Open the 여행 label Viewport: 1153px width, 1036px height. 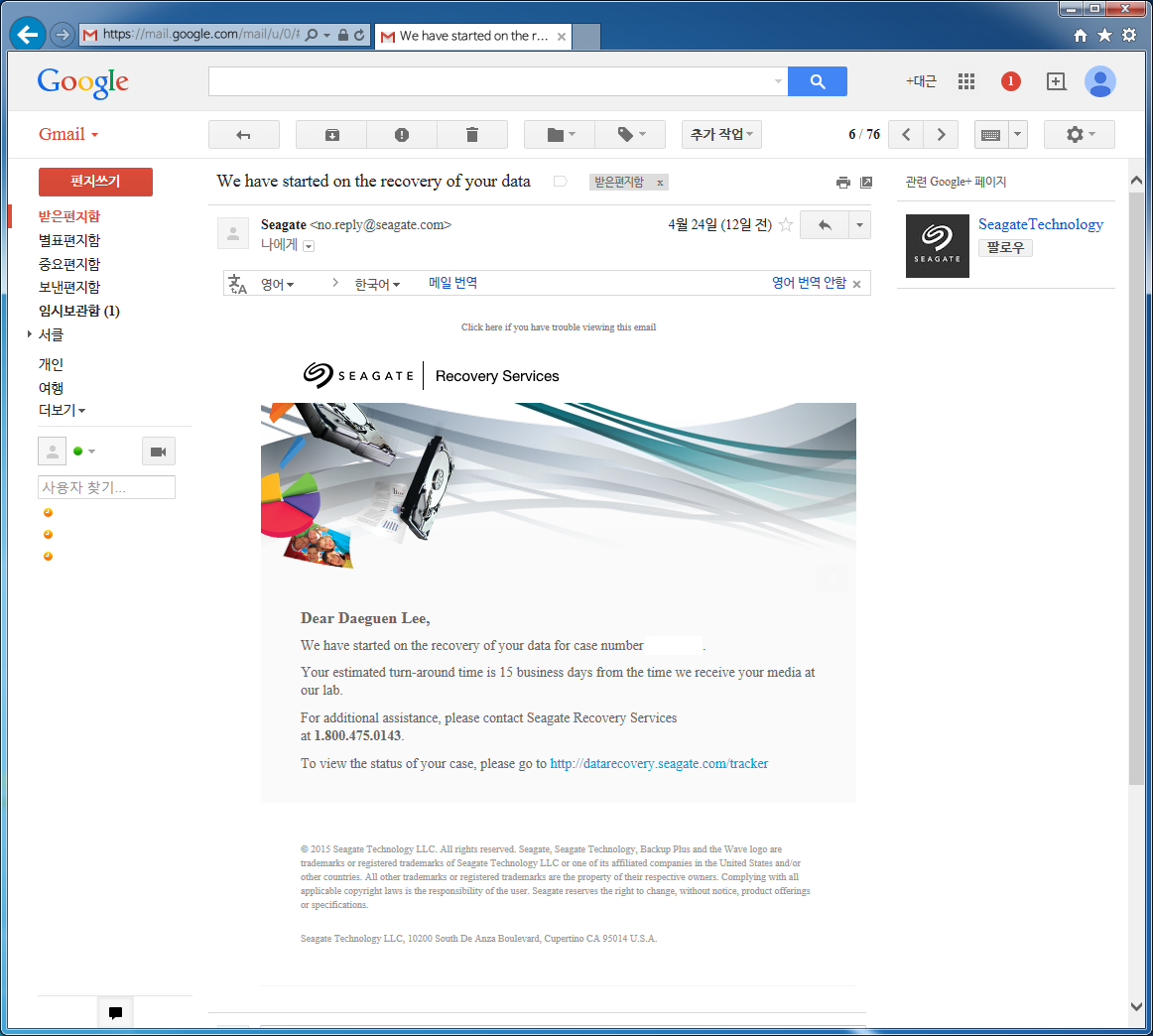(x=51, y=387)
